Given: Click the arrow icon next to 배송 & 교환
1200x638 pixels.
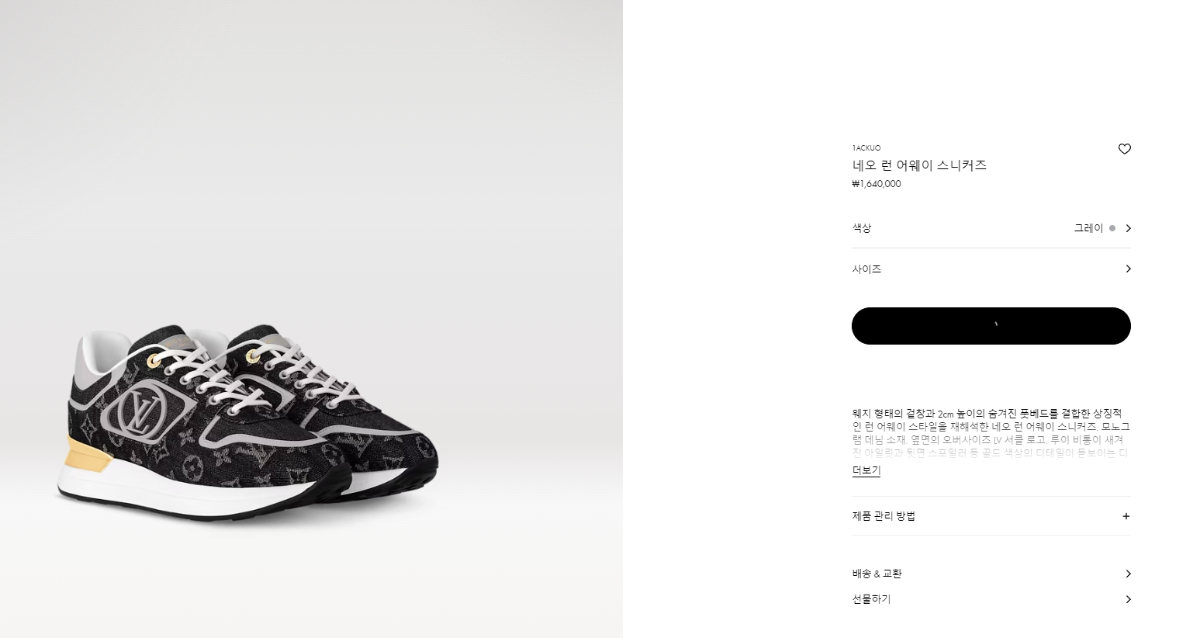Looking at the screenshot, I should pos(1128,574).
